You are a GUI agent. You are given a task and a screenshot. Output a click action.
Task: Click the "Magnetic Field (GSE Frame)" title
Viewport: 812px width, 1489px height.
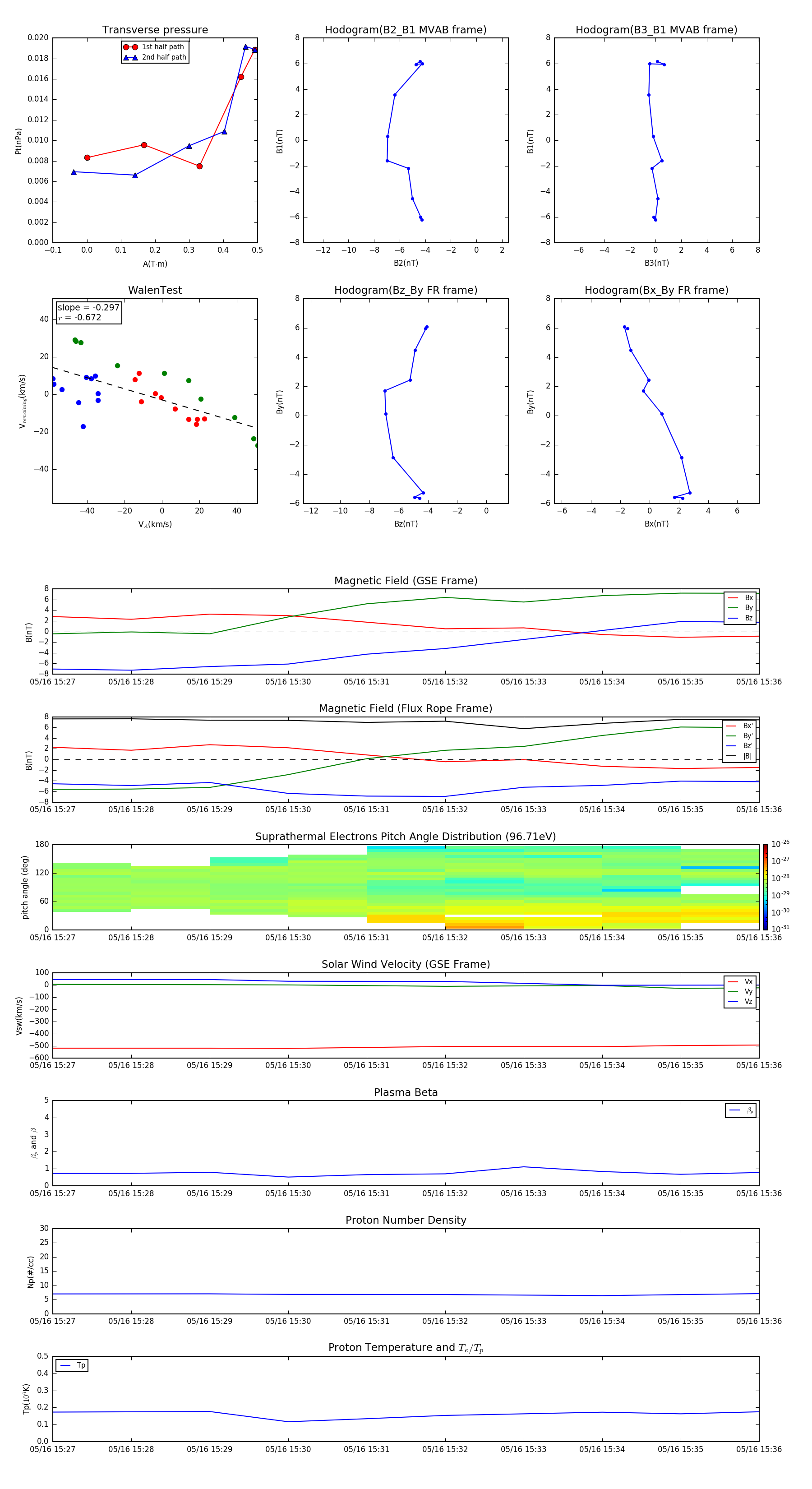click(406, 580)
